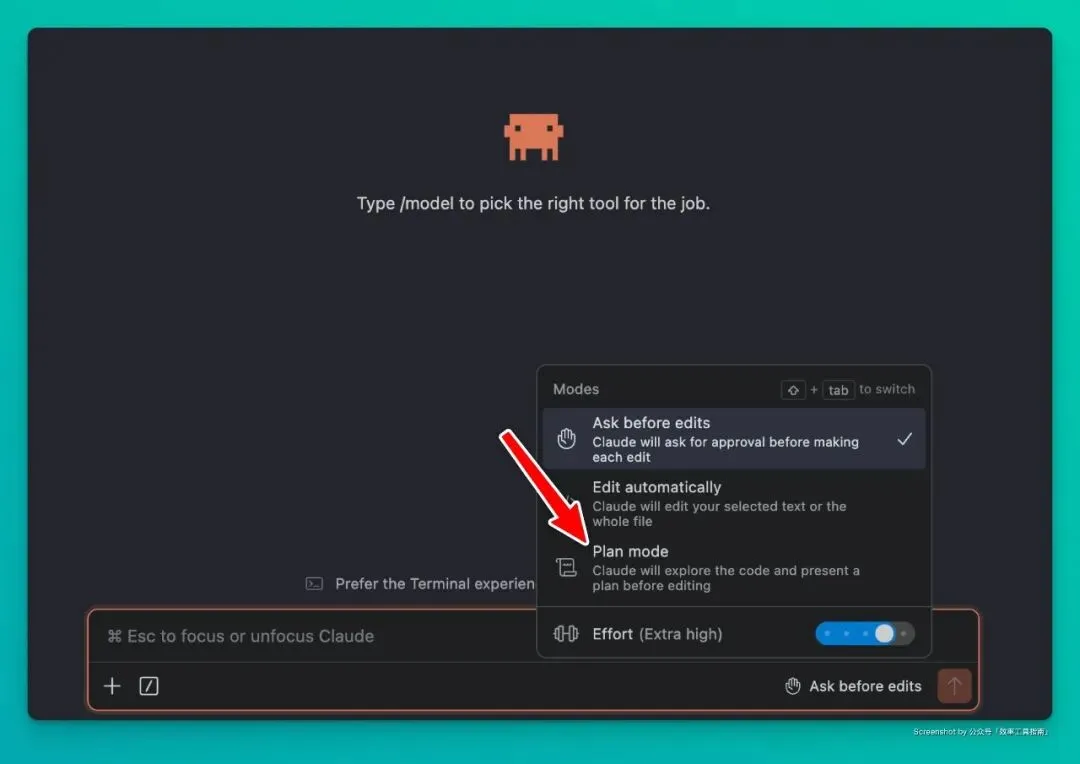This screenshot has height=764, width=1080.
Task: Open the Ask before edits mode selector
Action: point(853,686)
